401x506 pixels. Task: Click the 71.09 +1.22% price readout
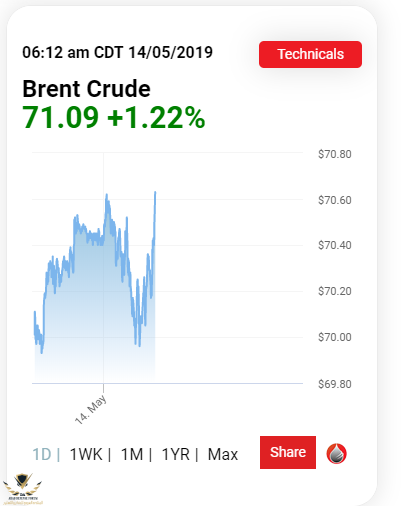point(114,117)
